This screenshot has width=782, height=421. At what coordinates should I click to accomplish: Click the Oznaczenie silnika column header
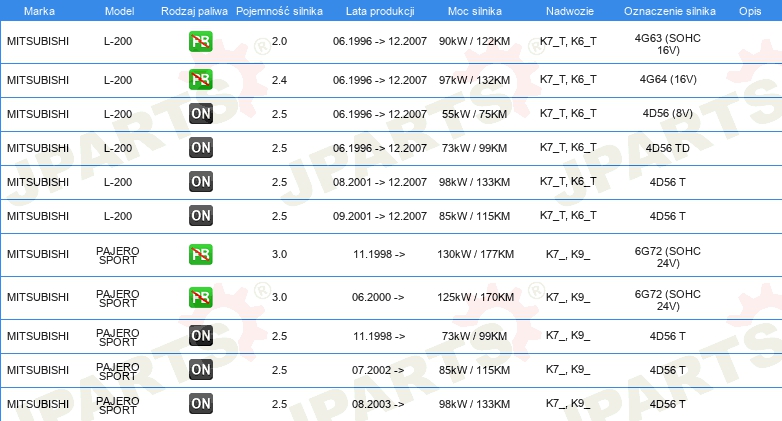click(670, 11)
